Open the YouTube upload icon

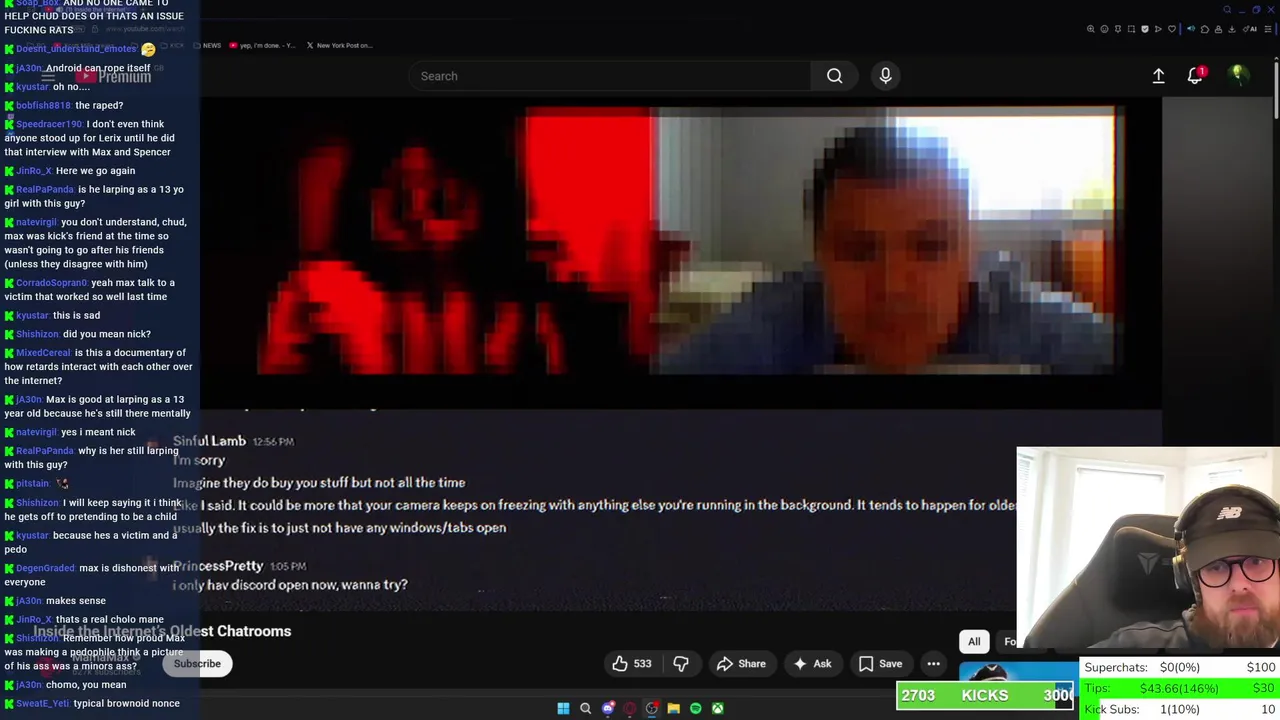pos(1158,76)
